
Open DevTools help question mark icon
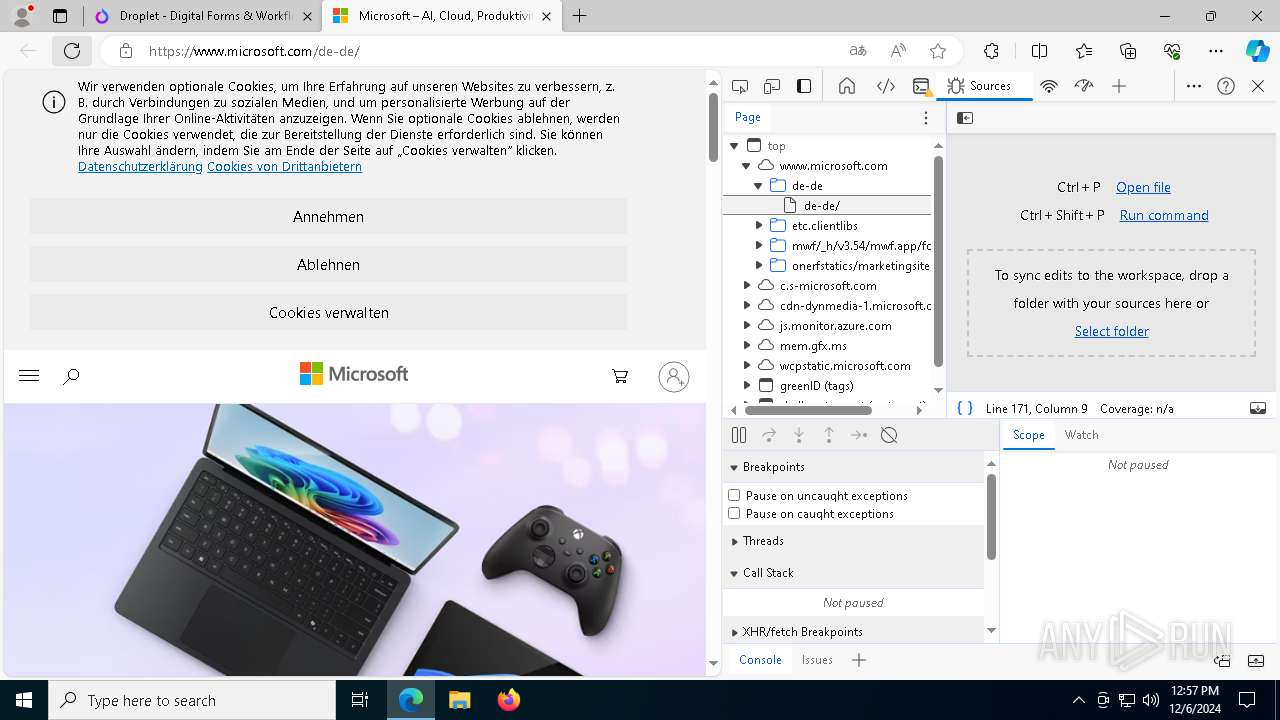pyautogui.click(x=1226, y=86)
